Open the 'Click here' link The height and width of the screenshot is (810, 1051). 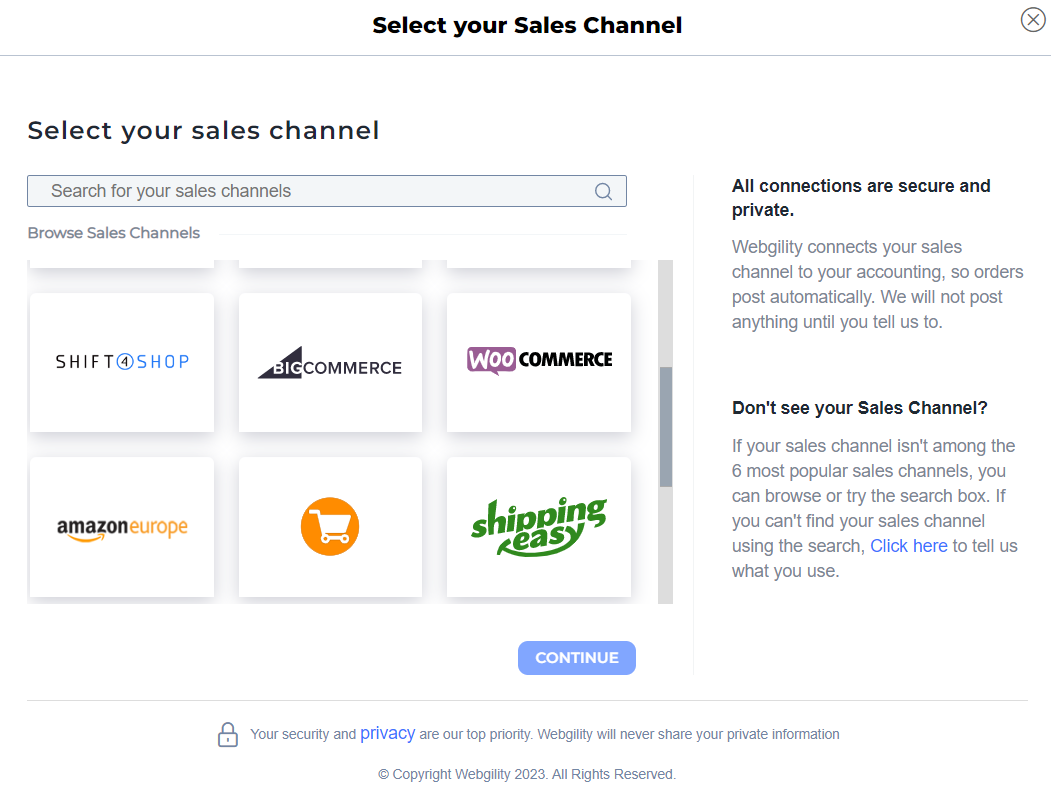pos(908,546)
